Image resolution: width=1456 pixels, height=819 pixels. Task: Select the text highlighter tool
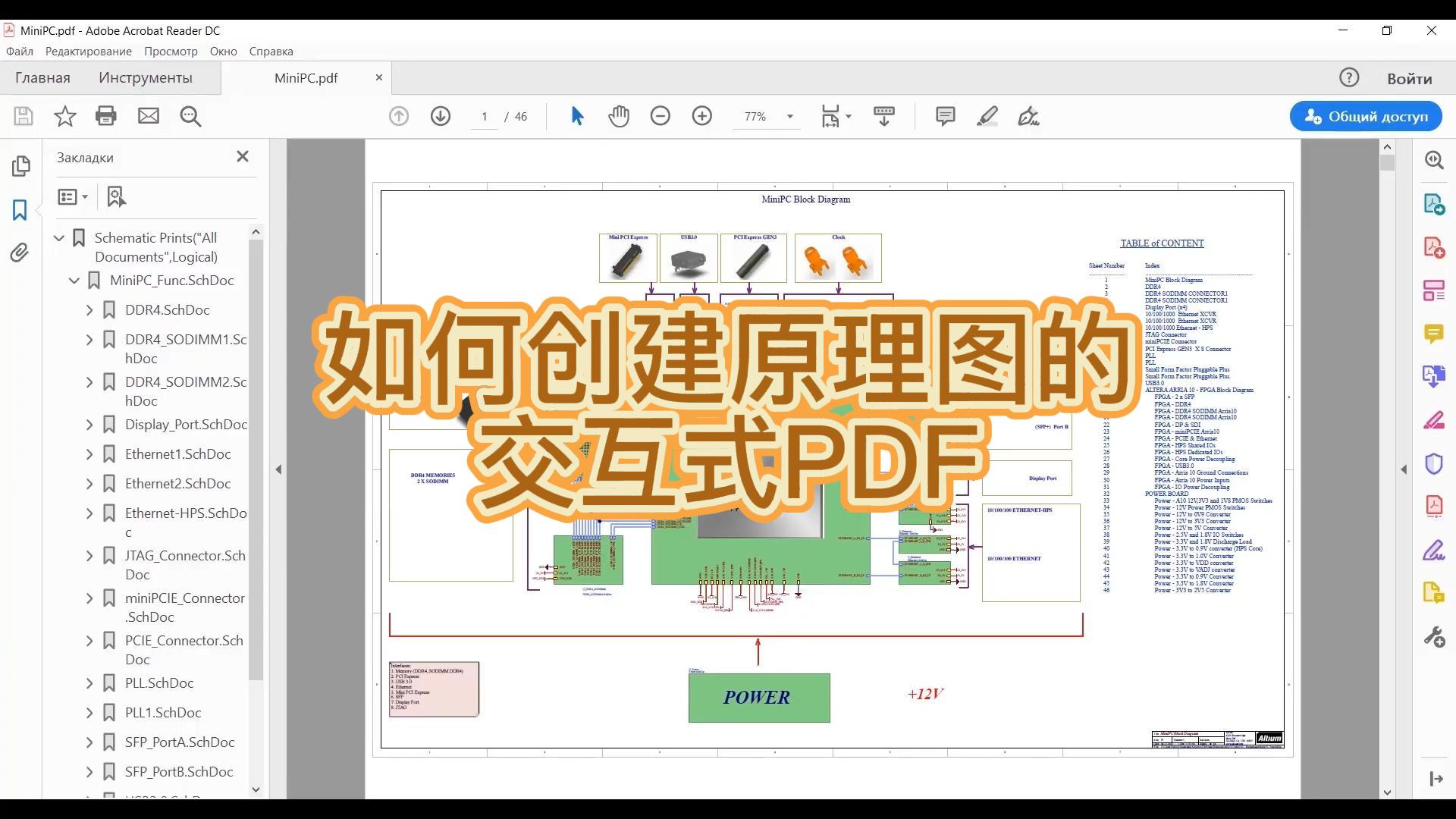987,116
